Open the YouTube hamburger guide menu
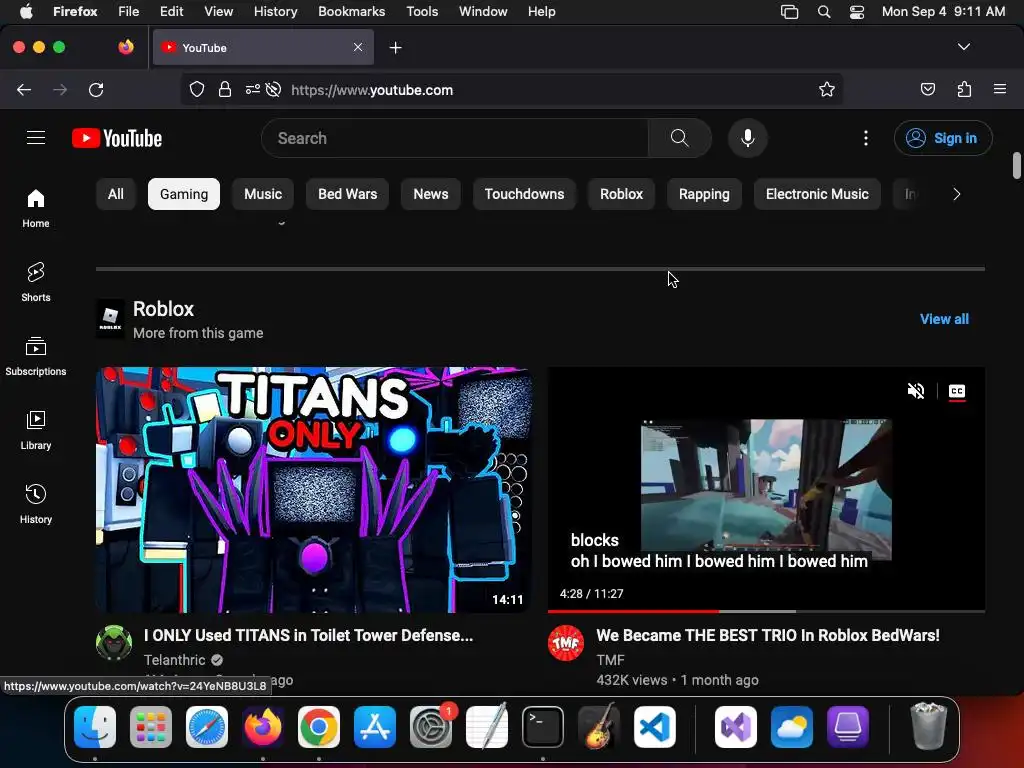 (x=36, y=138)
